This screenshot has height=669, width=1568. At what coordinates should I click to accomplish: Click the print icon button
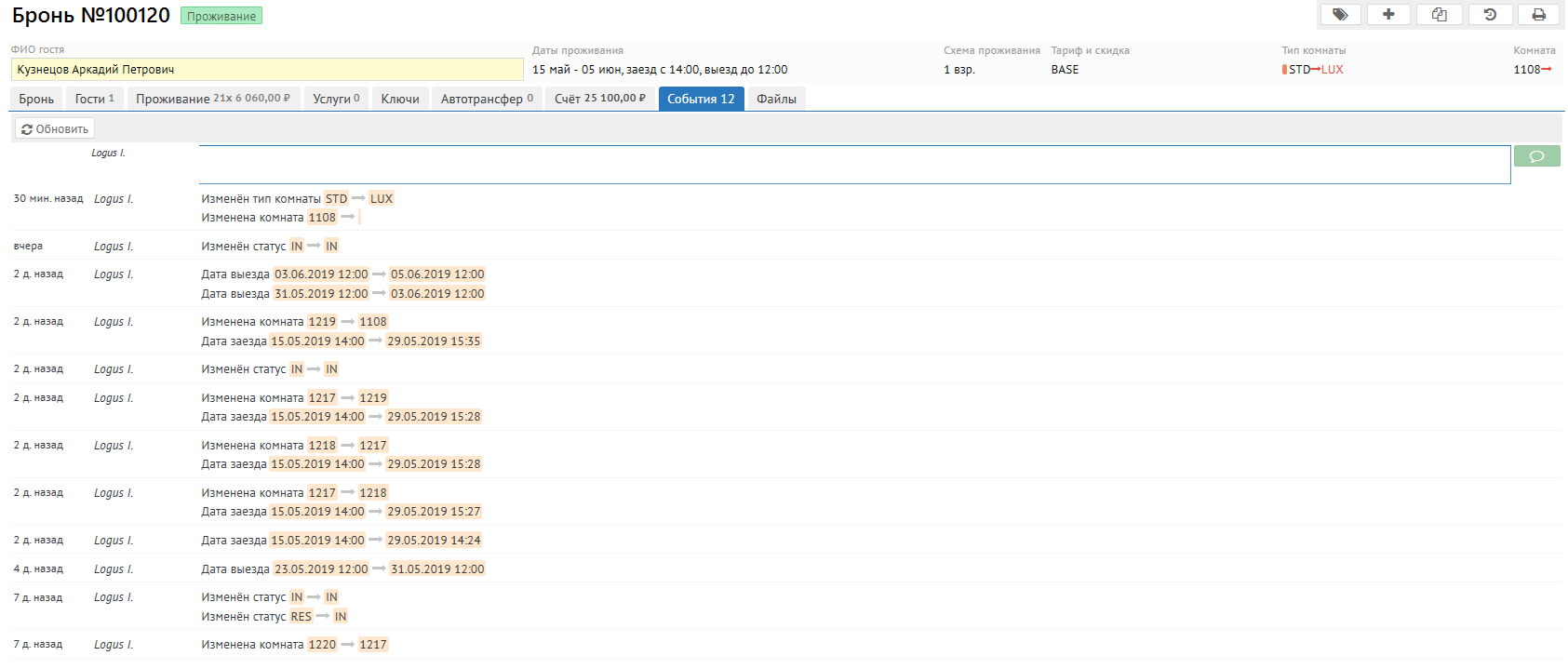click(x=1539, y=14)
